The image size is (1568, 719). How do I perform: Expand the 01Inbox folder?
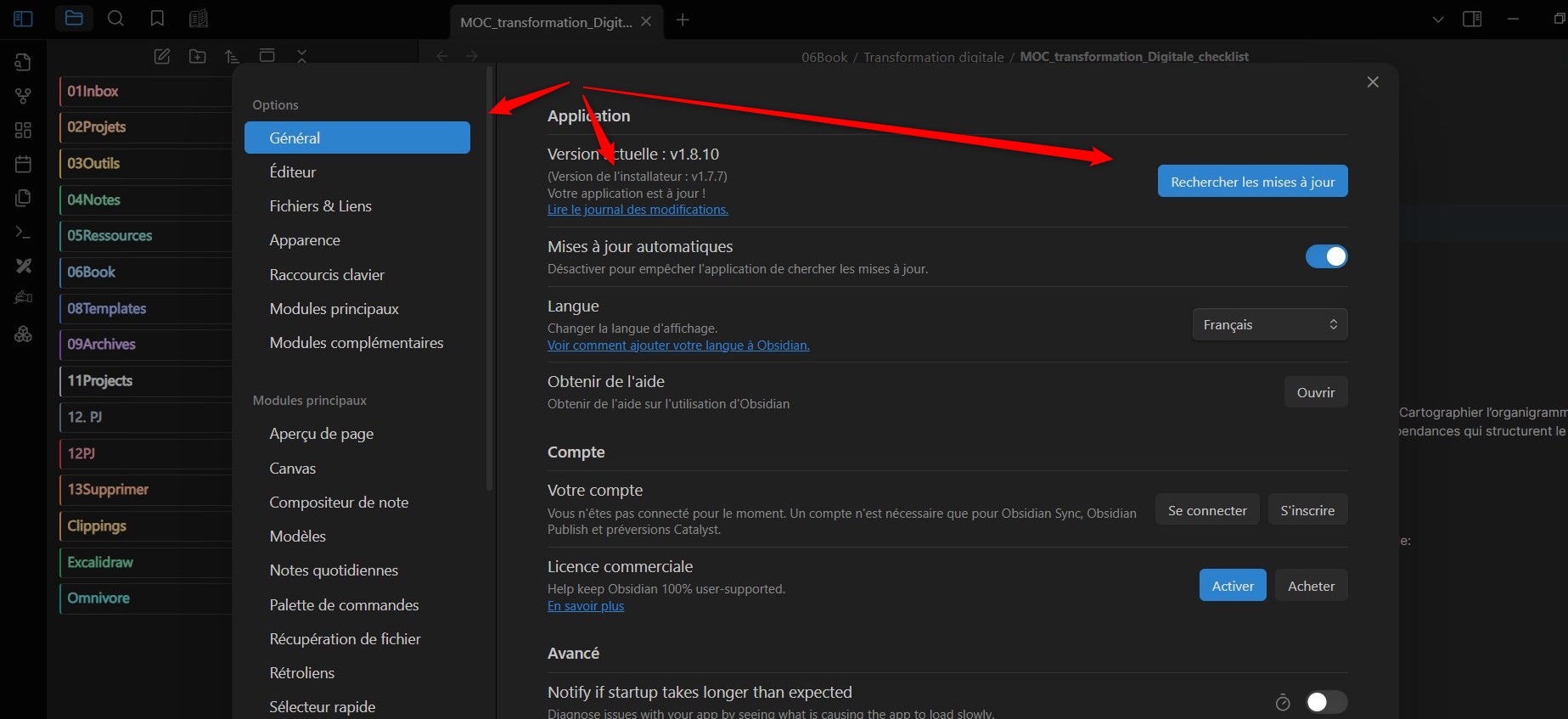(x=145, y=91)
